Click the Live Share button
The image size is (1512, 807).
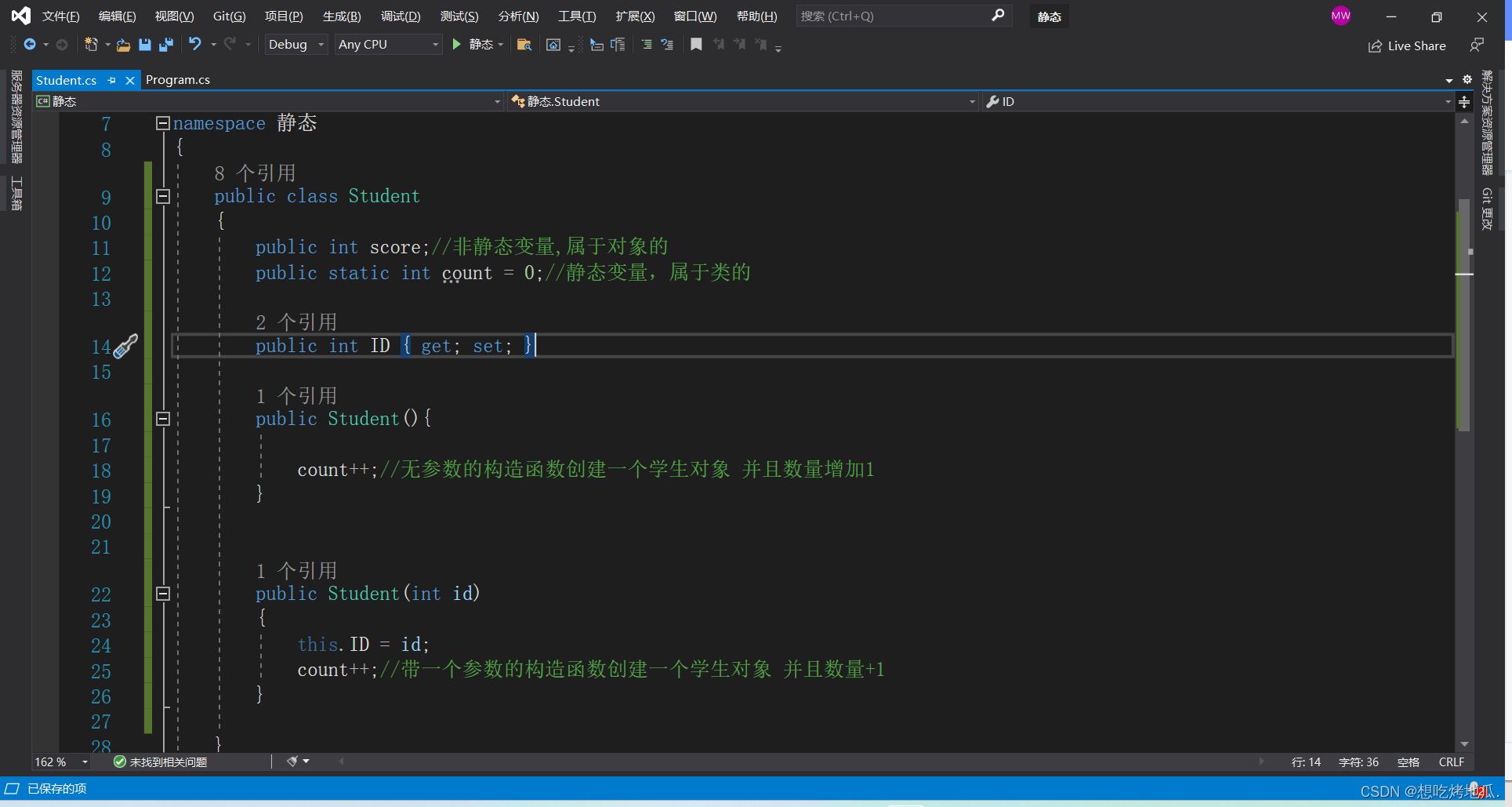(x=1408, y=45)
